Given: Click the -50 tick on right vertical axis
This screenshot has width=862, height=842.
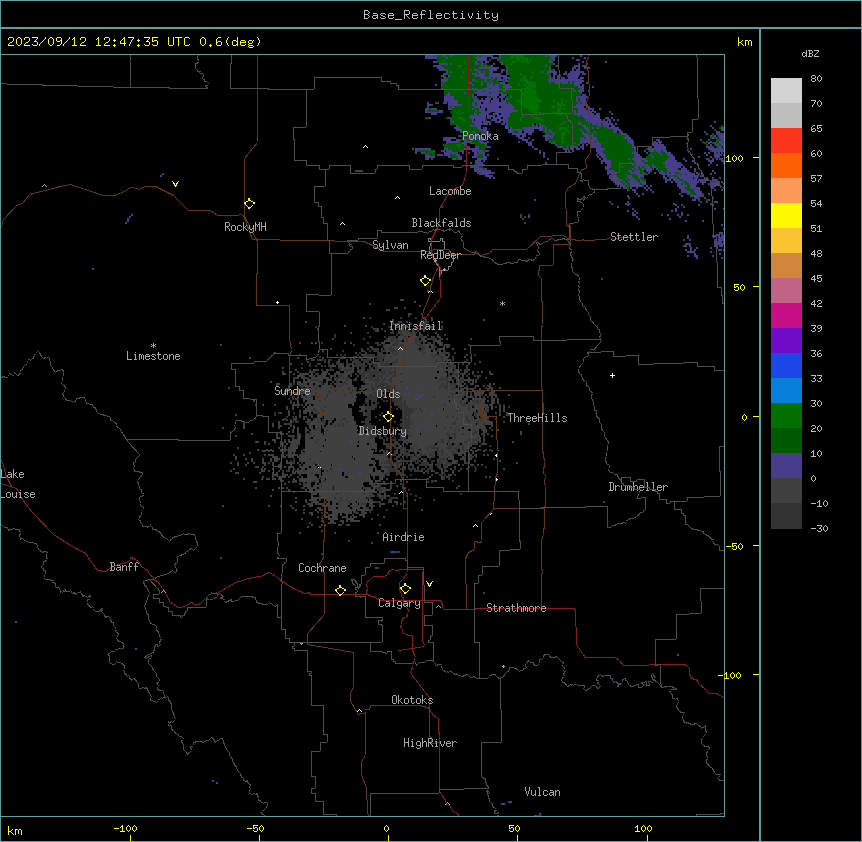Looking at the screenshot, I should (734, 546).
